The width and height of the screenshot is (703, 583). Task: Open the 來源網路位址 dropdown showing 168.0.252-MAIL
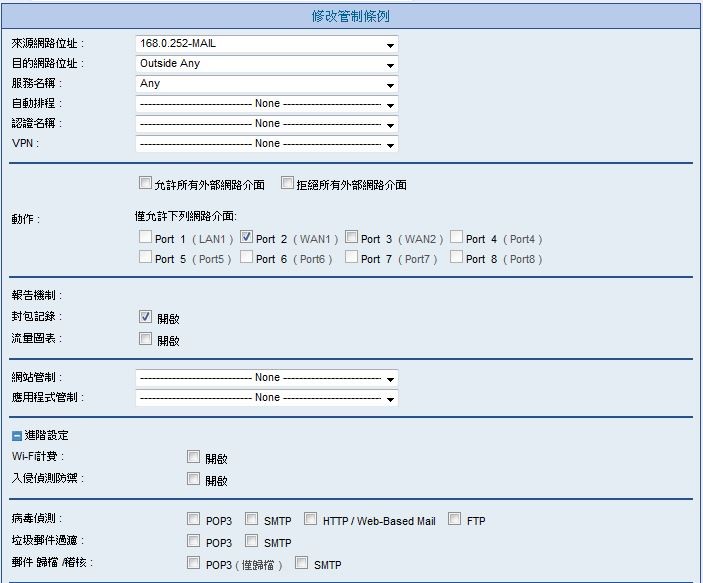pyautogui.click(x=266, y=44)
